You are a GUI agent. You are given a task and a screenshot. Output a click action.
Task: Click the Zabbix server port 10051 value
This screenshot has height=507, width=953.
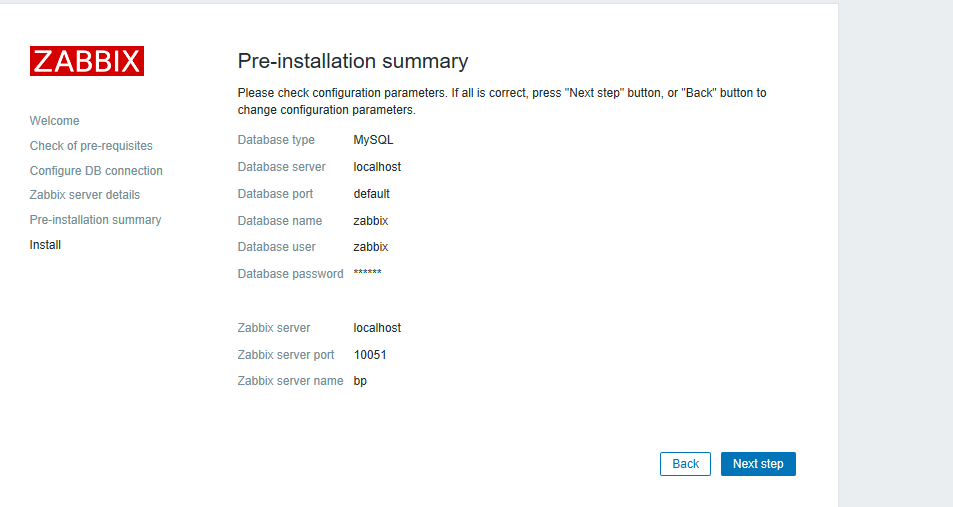(370, 354)
